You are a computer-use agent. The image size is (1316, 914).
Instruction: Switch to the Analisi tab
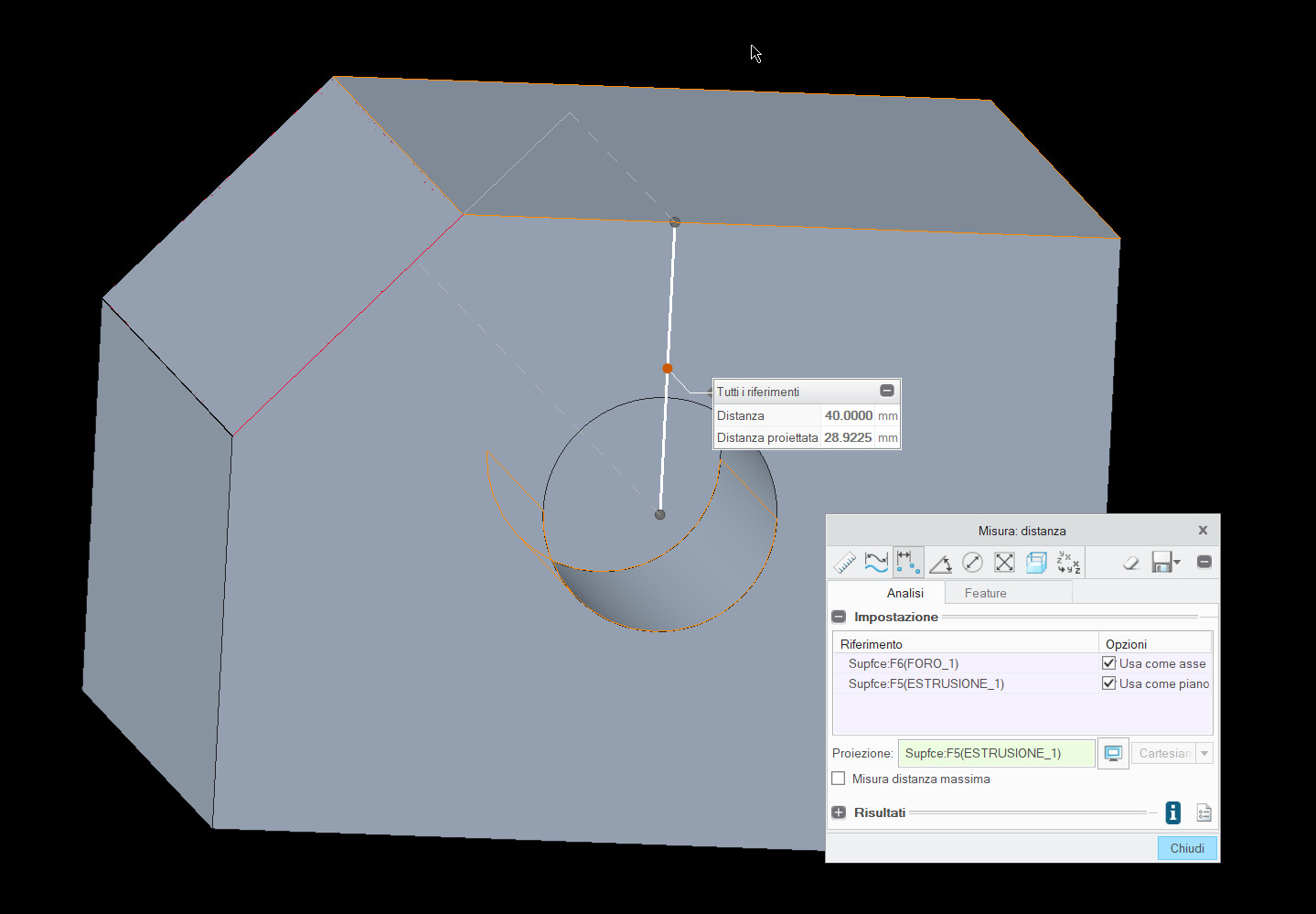(x=905, y=593)
